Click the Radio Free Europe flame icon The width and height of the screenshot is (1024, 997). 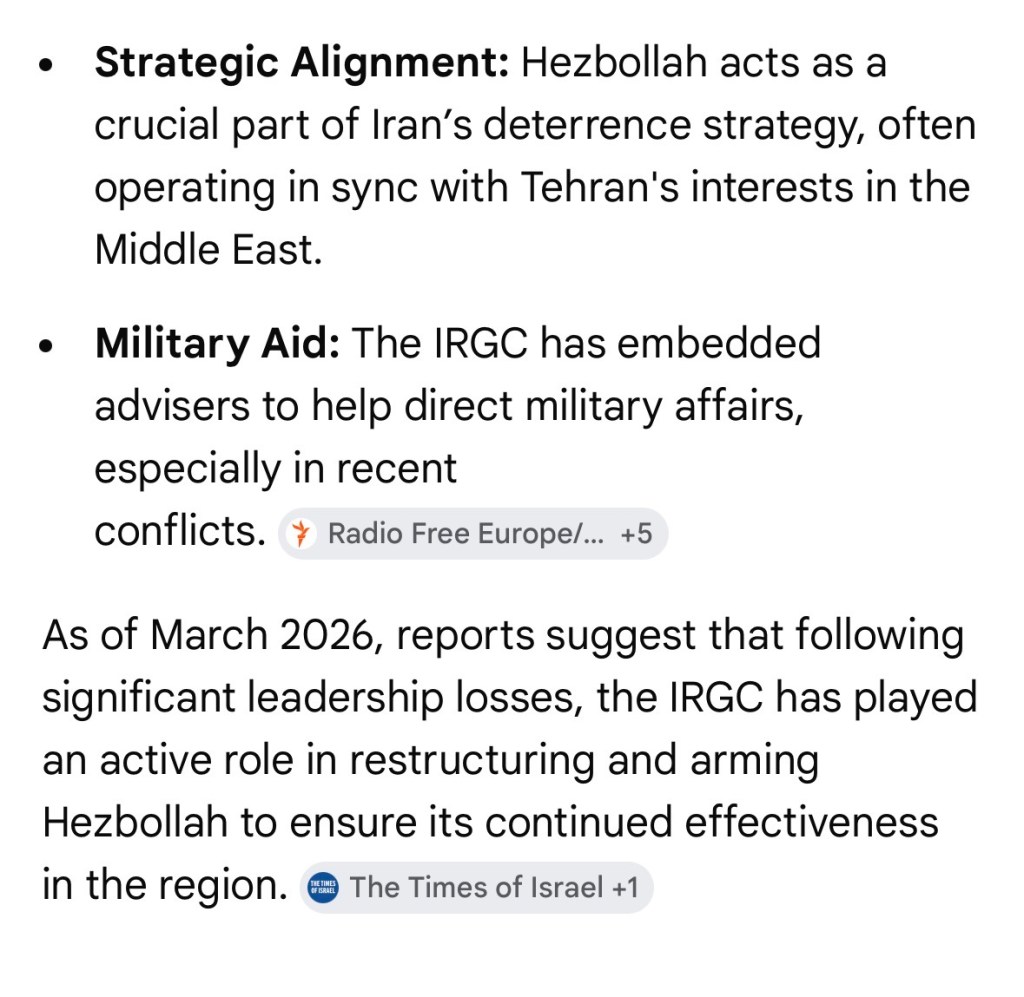[x=297, y=534]
